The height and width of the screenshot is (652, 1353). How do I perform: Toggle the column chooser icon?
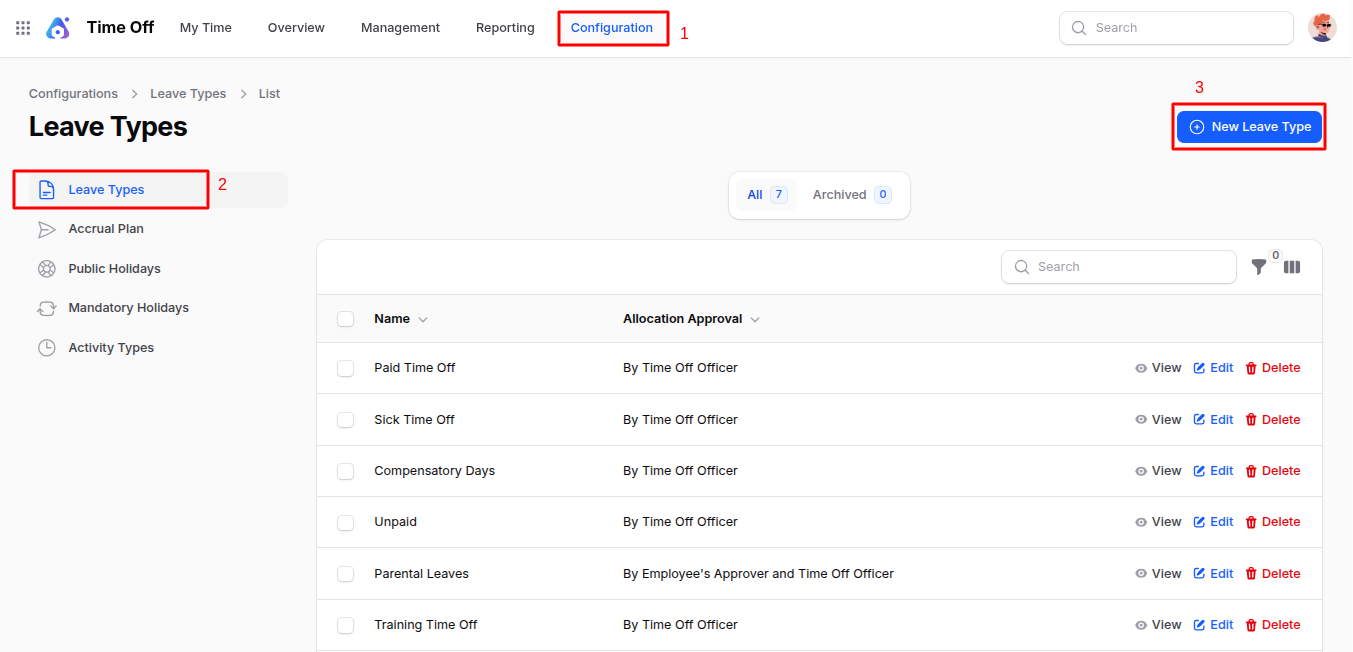1292,267
